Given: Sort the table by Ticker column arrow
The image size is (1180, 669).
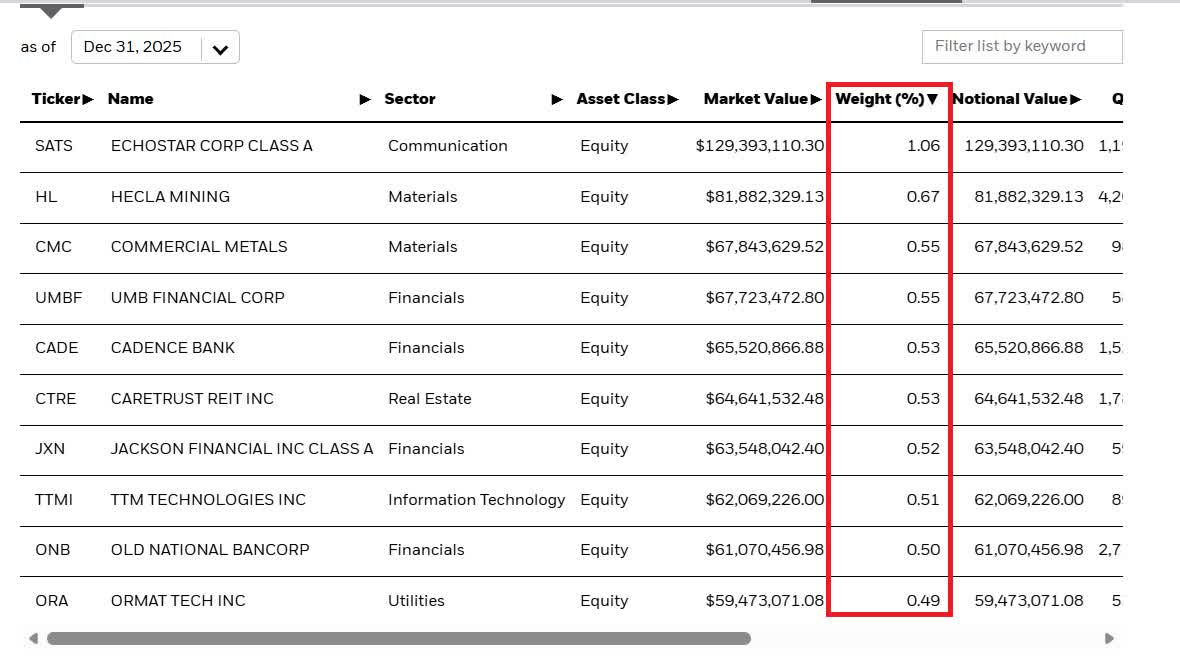Looking at the screenshot, I should click(89, 99).
